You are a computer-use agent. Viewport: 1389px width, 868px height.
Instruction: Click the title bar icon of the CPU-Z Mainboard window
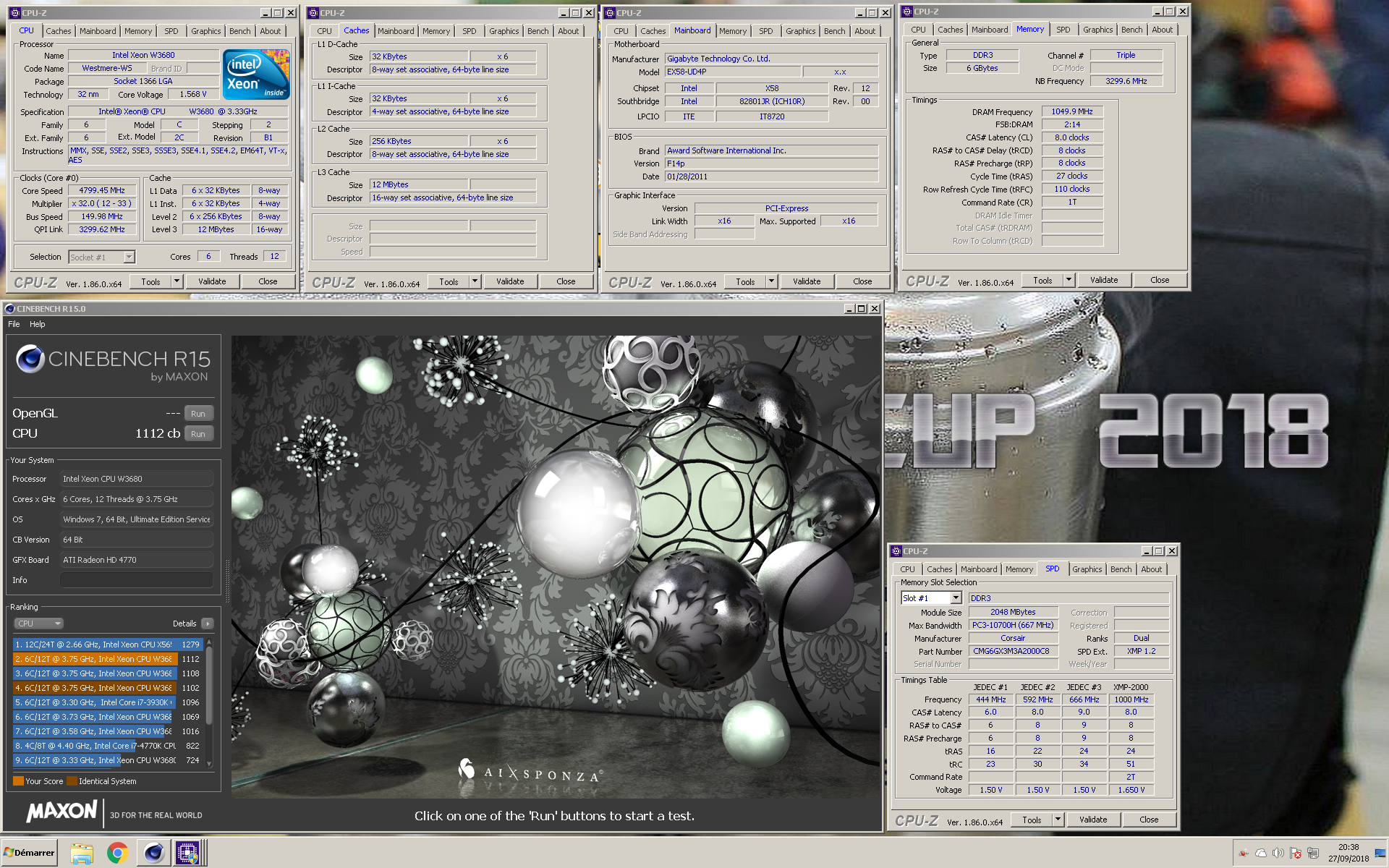pos(610,13)
